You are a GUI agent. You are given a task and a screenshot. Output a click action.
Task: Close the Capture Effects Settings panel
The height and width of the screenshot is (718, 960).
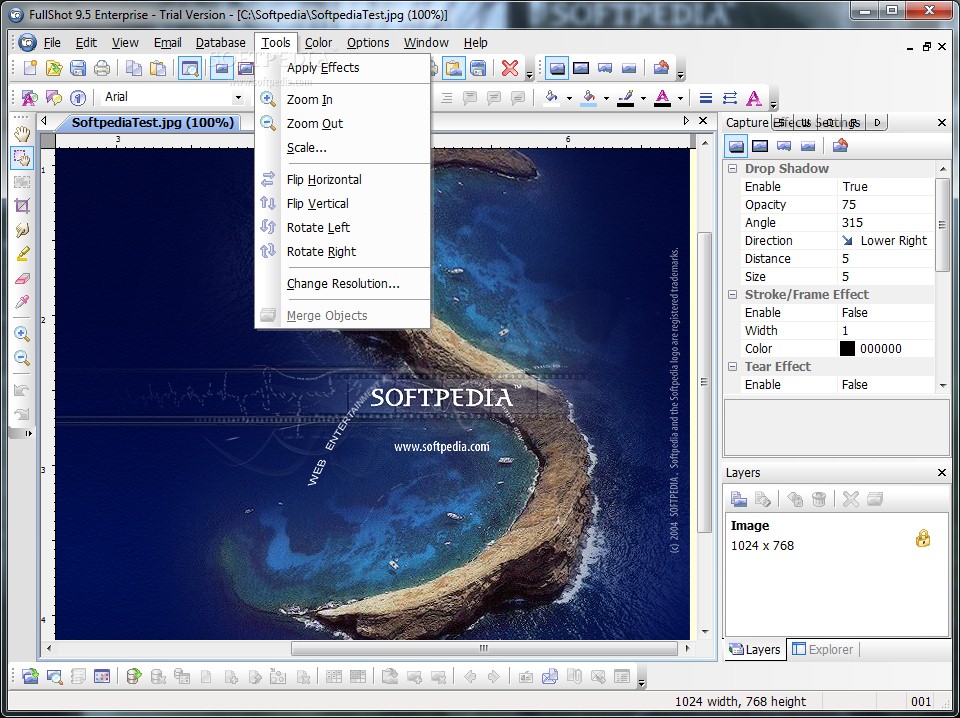942,123
